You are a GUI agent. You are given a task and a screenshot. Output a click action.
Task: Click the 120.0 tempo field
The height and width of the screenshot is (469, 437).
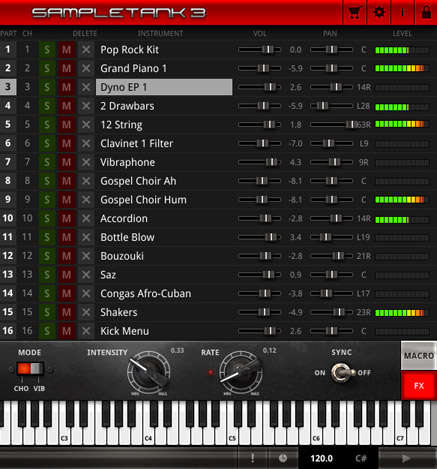coord(321,459)
